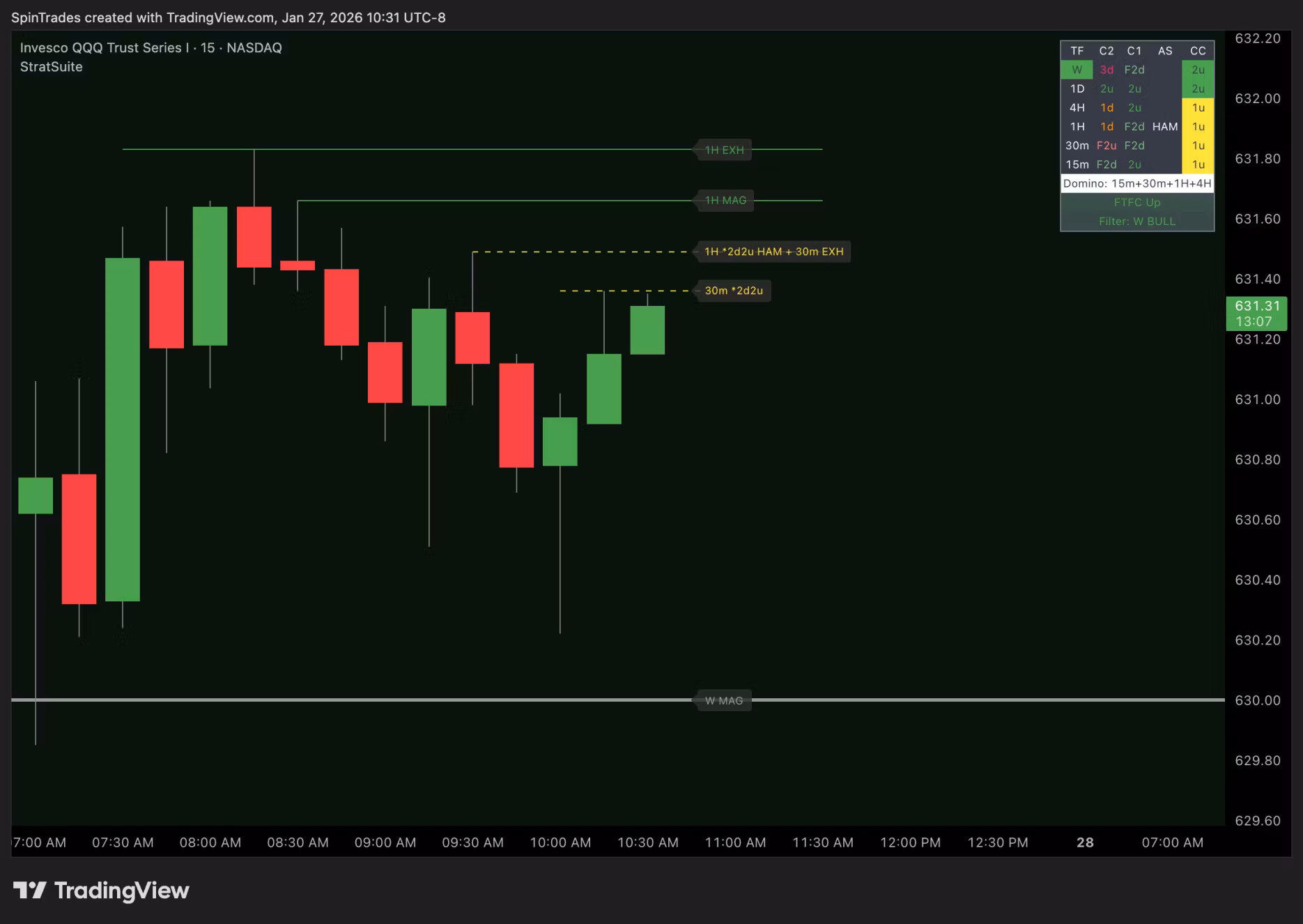Click the 28 date marker on time axis
Screen dimensions: 1303x924
[x=1085, y=842]
